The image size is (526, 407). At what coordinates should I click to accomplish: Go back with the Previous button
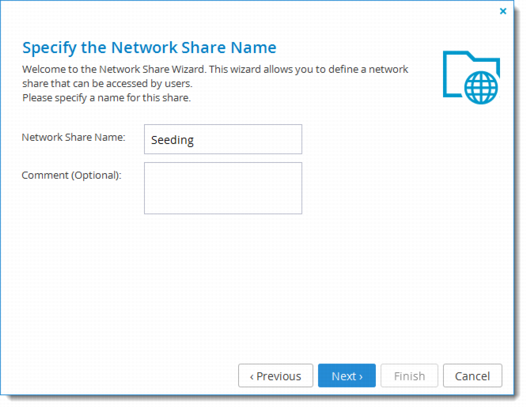point(275,376)
